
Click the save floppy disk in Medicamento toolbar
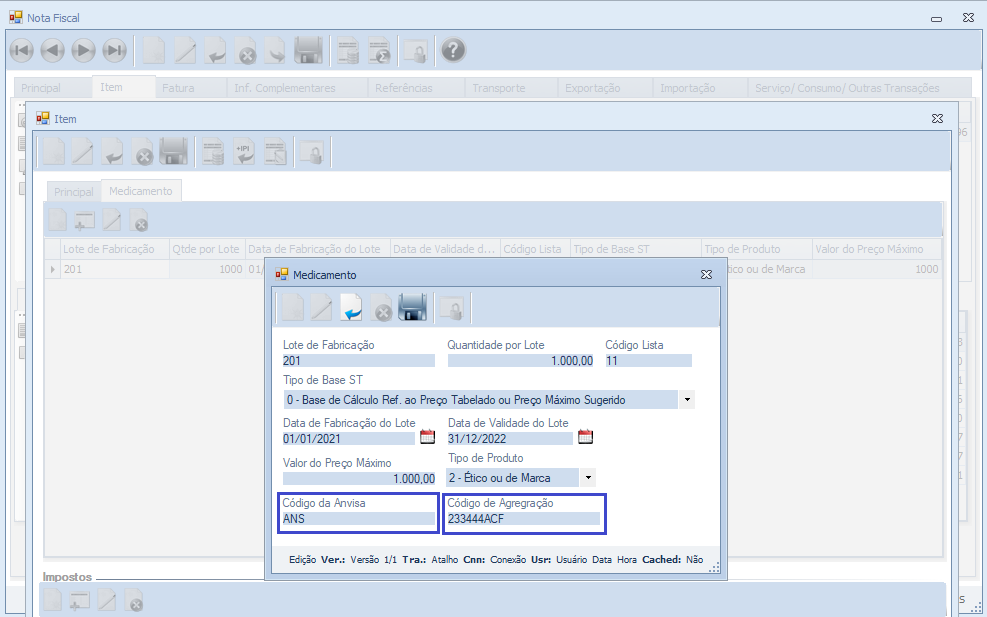(413, 308)
